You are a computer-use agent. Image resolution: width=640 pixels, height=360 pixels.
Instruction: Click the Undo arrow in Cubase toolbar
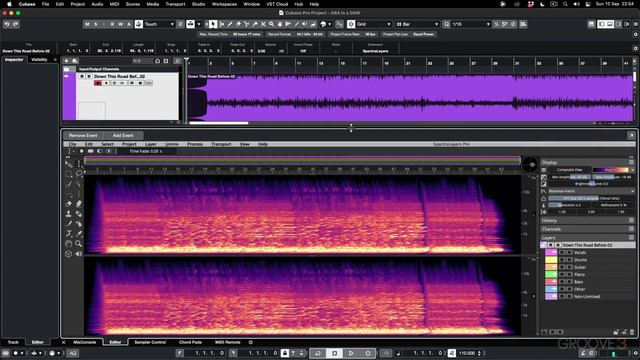click(7, 24)
